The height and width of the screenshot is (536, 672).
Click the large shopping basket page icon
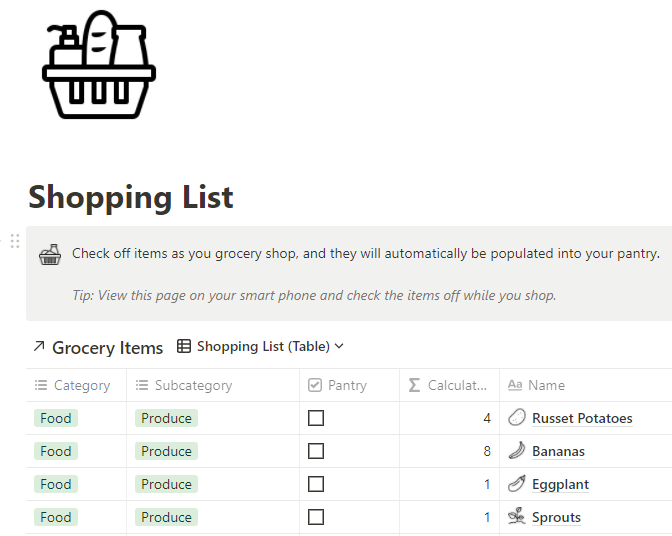click(99, 64)
